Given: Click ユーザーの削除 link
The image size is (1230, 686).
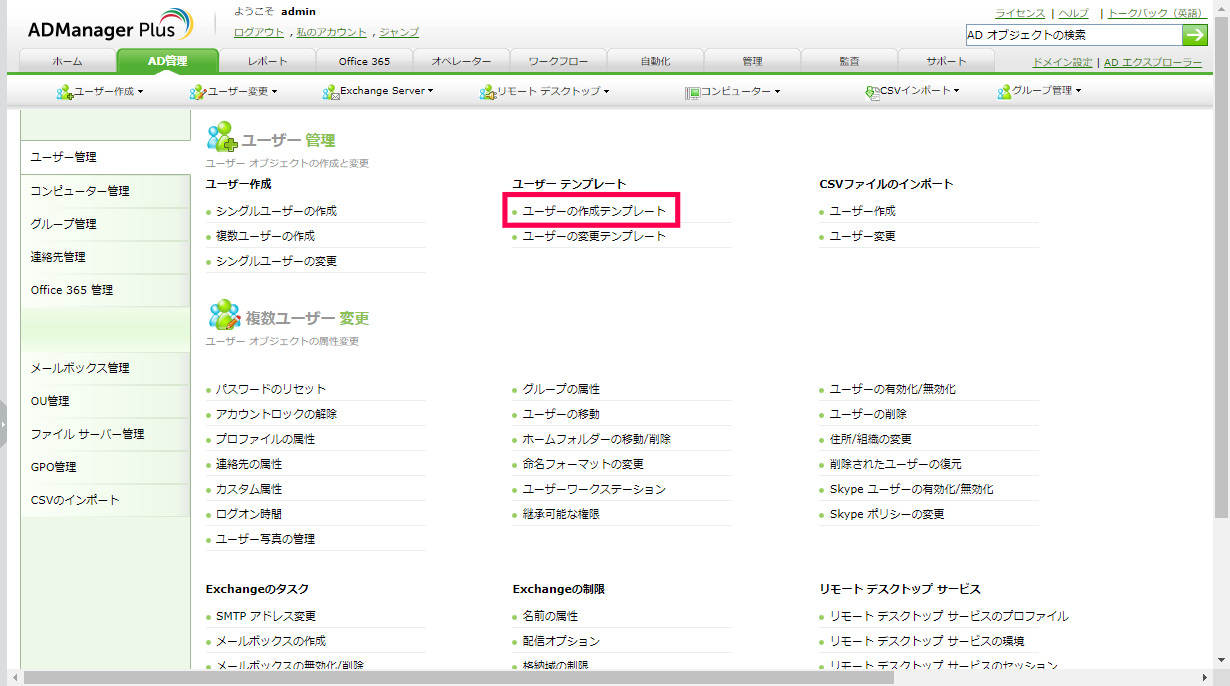Looking at the screenshot, I should tap(868, 414).
